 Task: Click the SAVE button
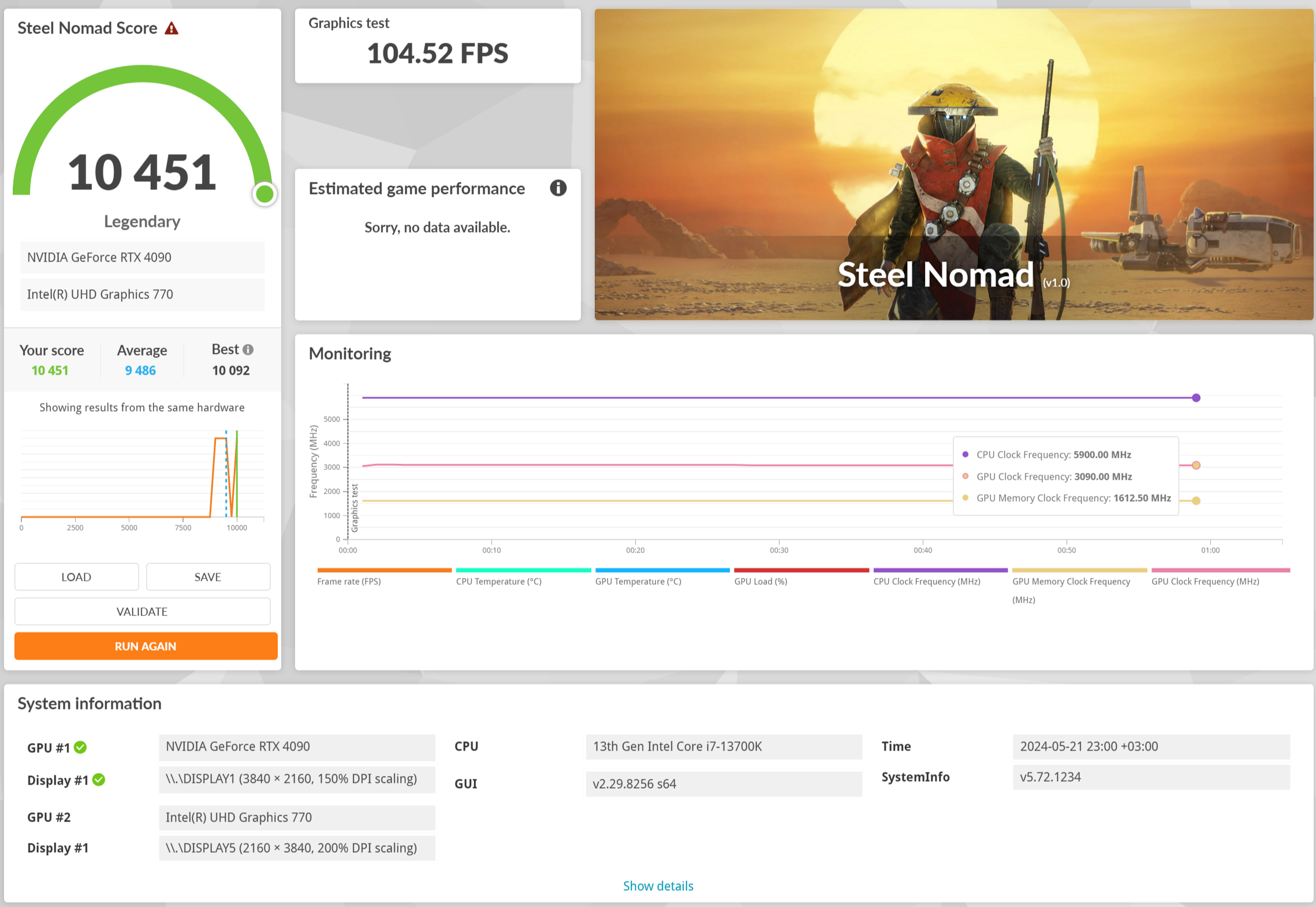(208, 577)
